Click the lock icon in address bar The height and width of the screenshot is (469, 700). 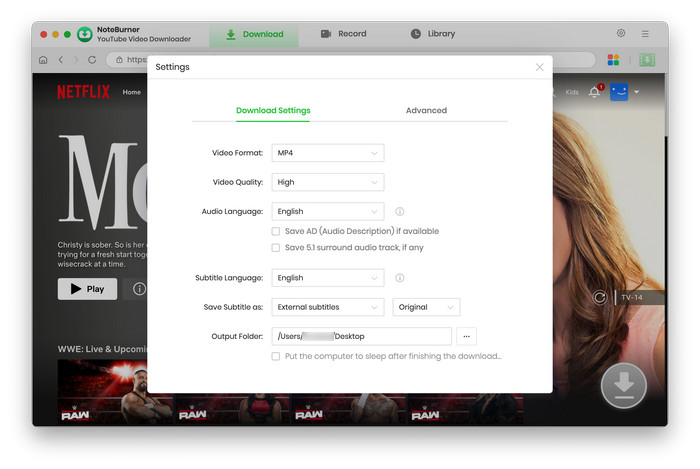coord(119,60)
